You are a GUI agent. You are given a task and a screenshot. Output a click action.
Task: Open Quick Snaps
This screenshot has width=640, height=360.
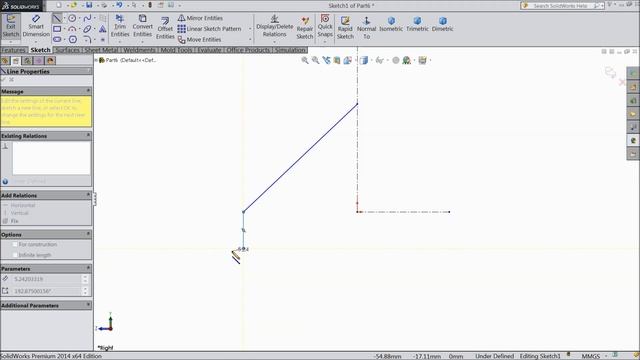(x=325, y=26)
